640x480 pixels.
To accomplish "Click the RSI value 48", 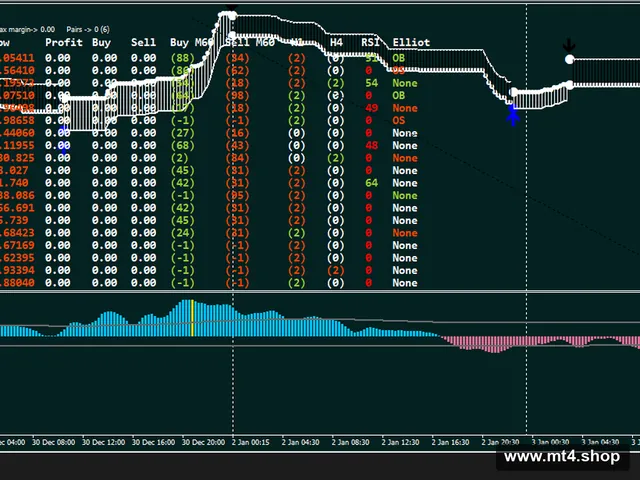I will (x=371, y=145).
